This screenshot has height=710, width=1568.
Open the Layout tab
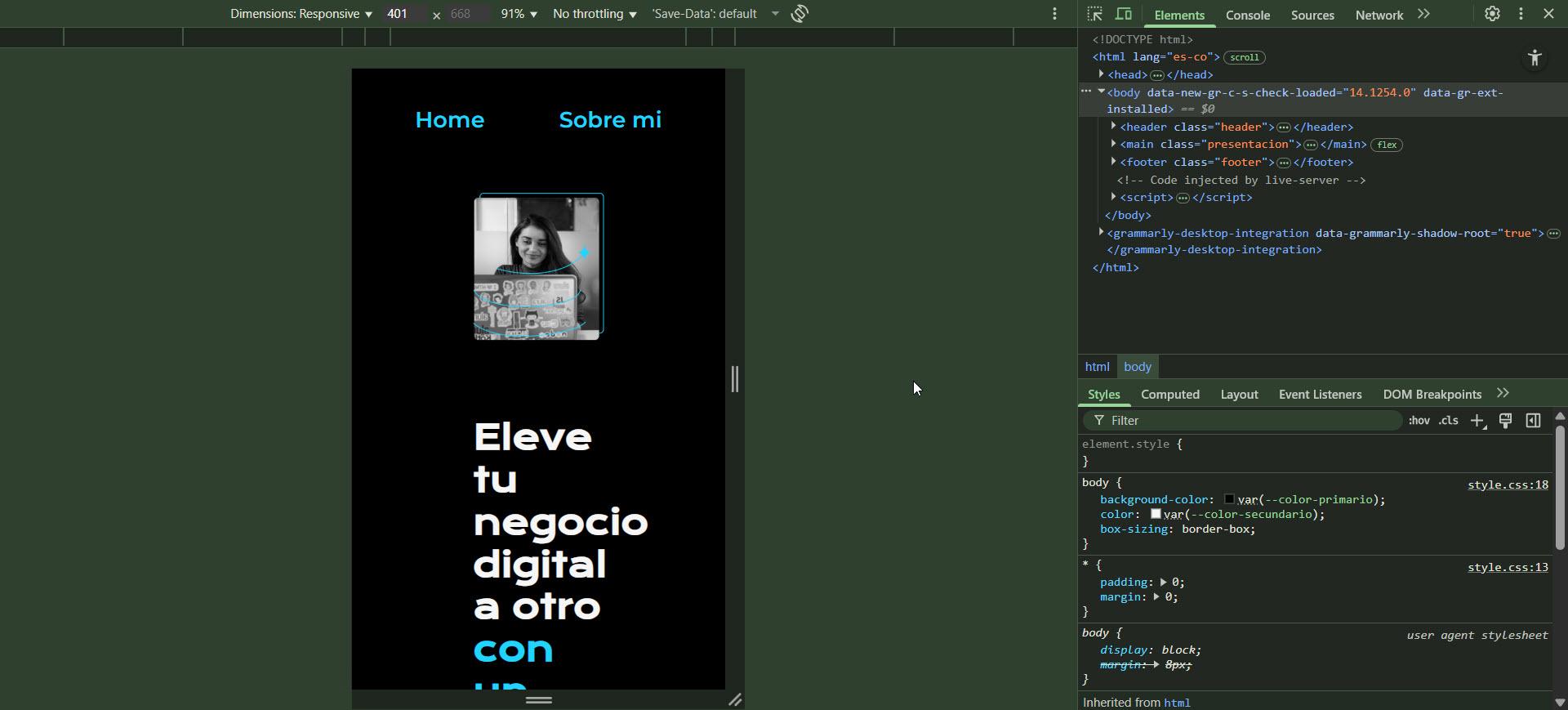(1239, 394)
